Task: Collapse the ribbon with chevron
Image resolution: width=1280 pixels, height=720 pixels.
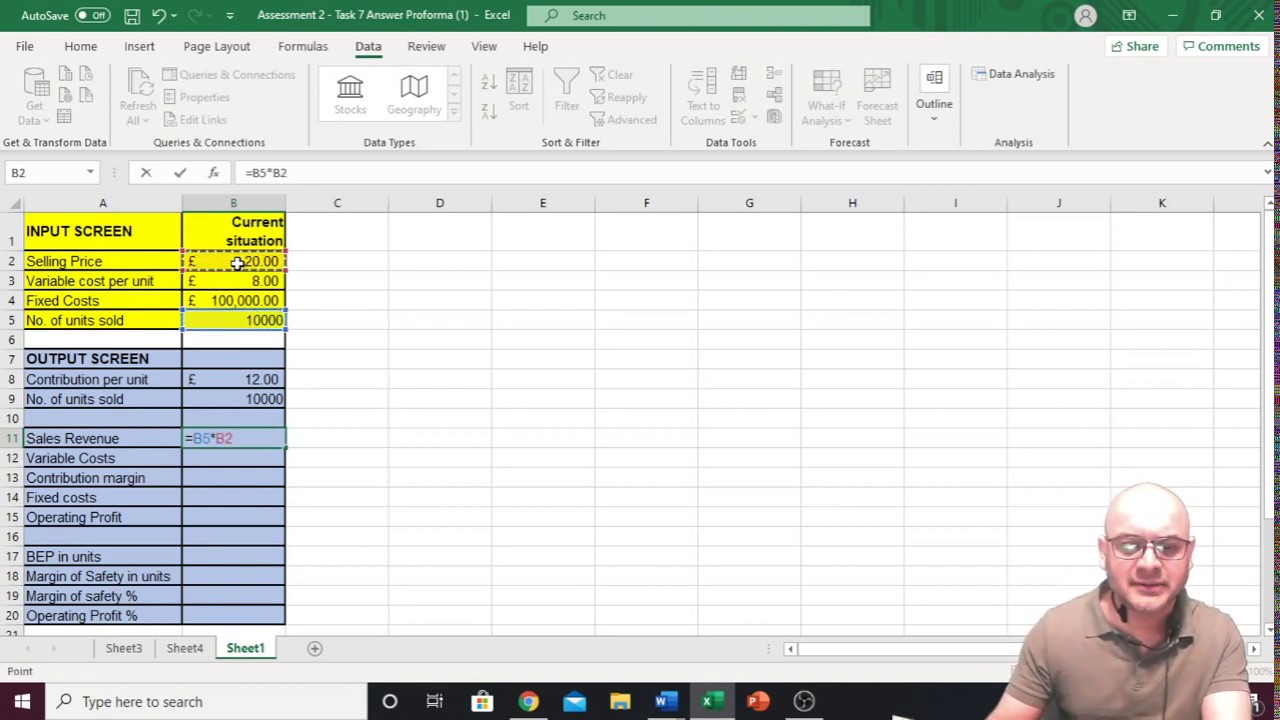Action: point(1268,144)
